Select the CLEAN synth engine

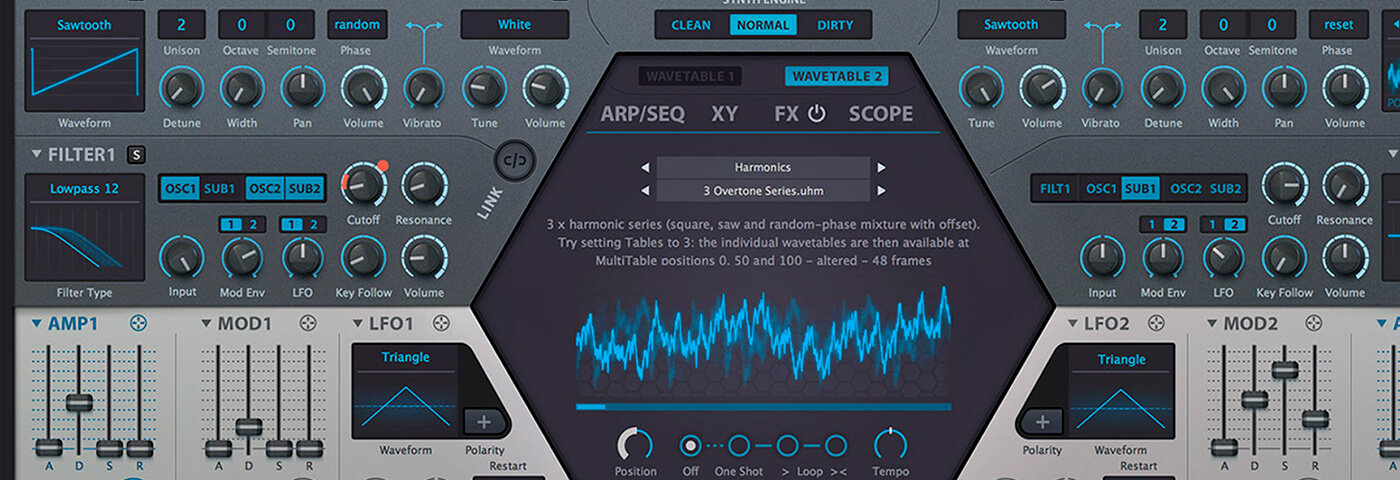pos(691,25)
